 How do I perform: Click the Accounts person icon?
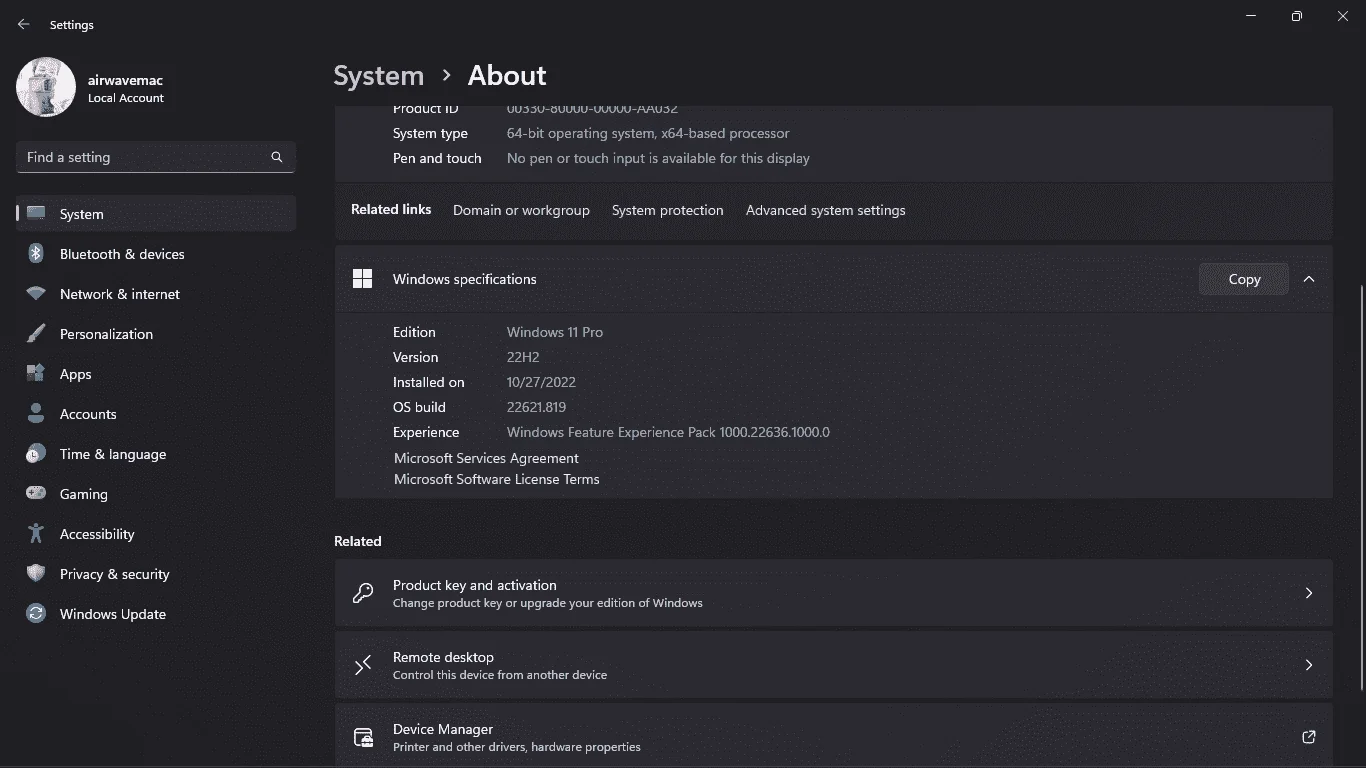pyautogui.click(x=36, y=414)
